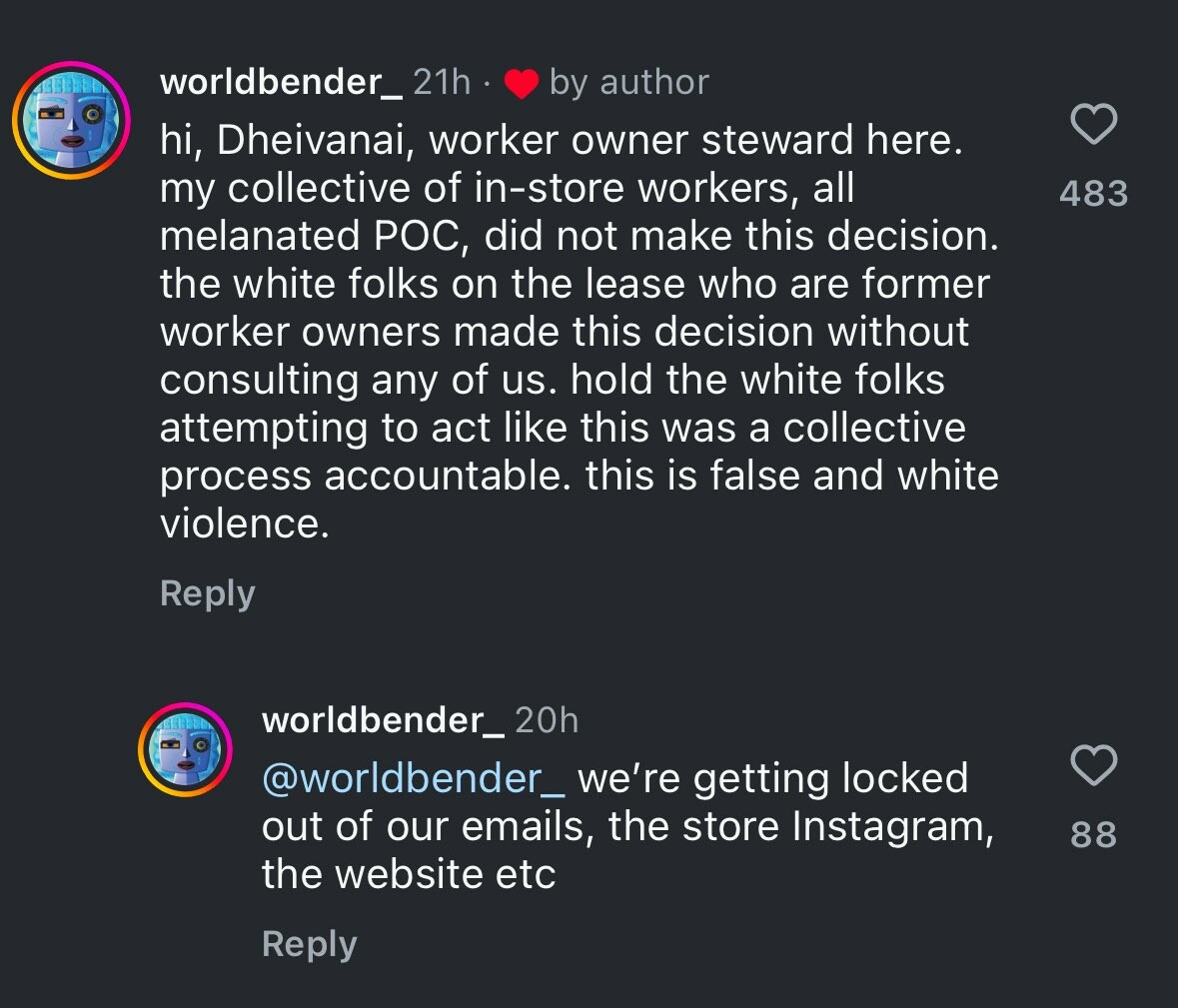
Task: Like the first worldbender_ comment with heart outline
Action: coord(1093,125)
